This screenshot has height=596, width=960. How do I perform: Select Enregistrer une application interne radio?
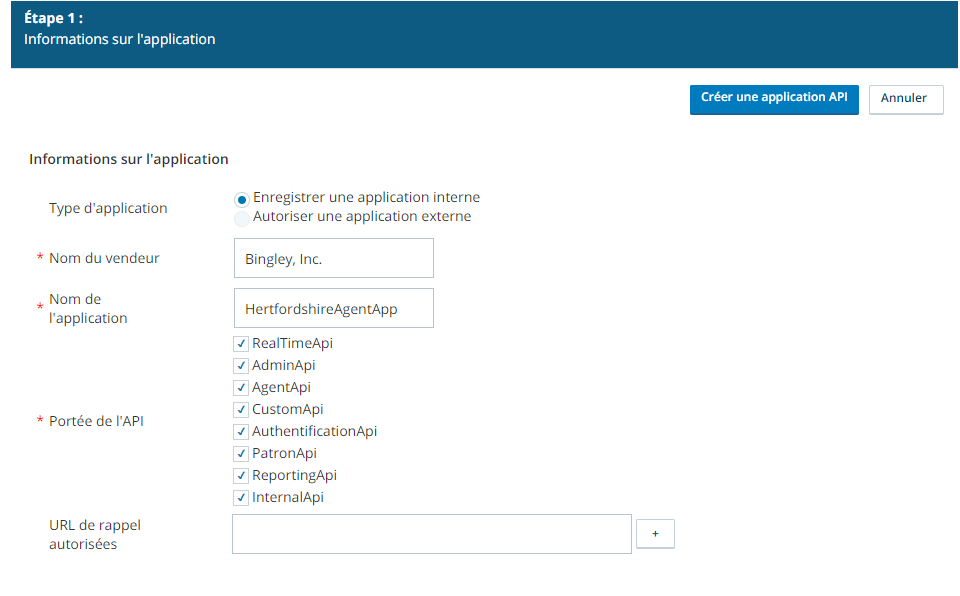(242, 199)
